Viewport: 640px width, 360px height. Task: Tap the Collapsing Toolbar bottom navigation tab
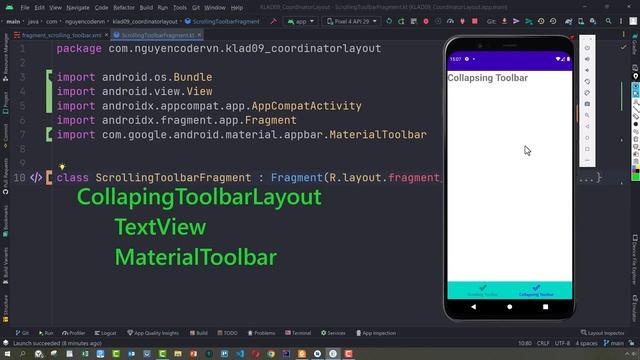(x=536, y=290)
